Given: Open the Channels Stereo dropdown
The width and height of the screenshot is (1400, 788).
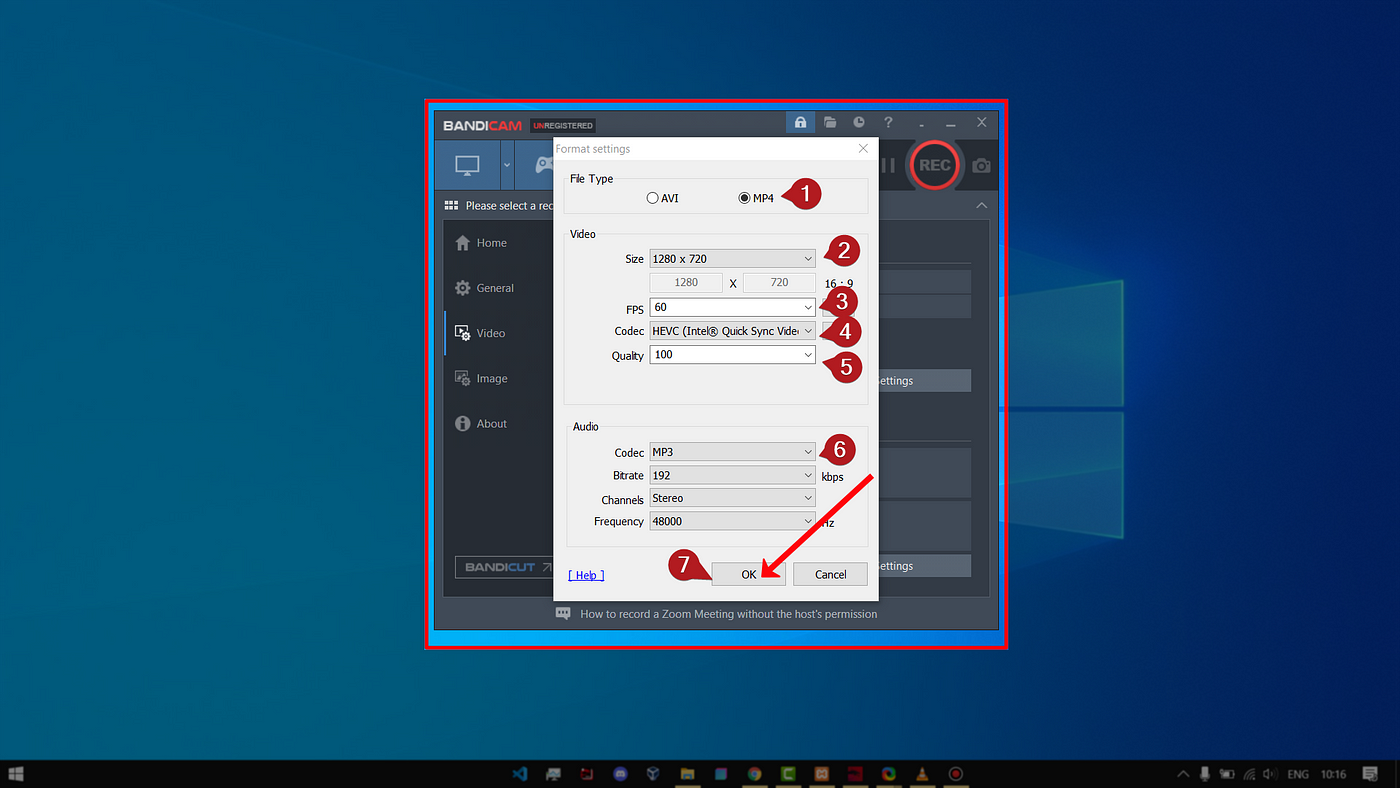Looking at the screenshot, I should pos(733,498).
